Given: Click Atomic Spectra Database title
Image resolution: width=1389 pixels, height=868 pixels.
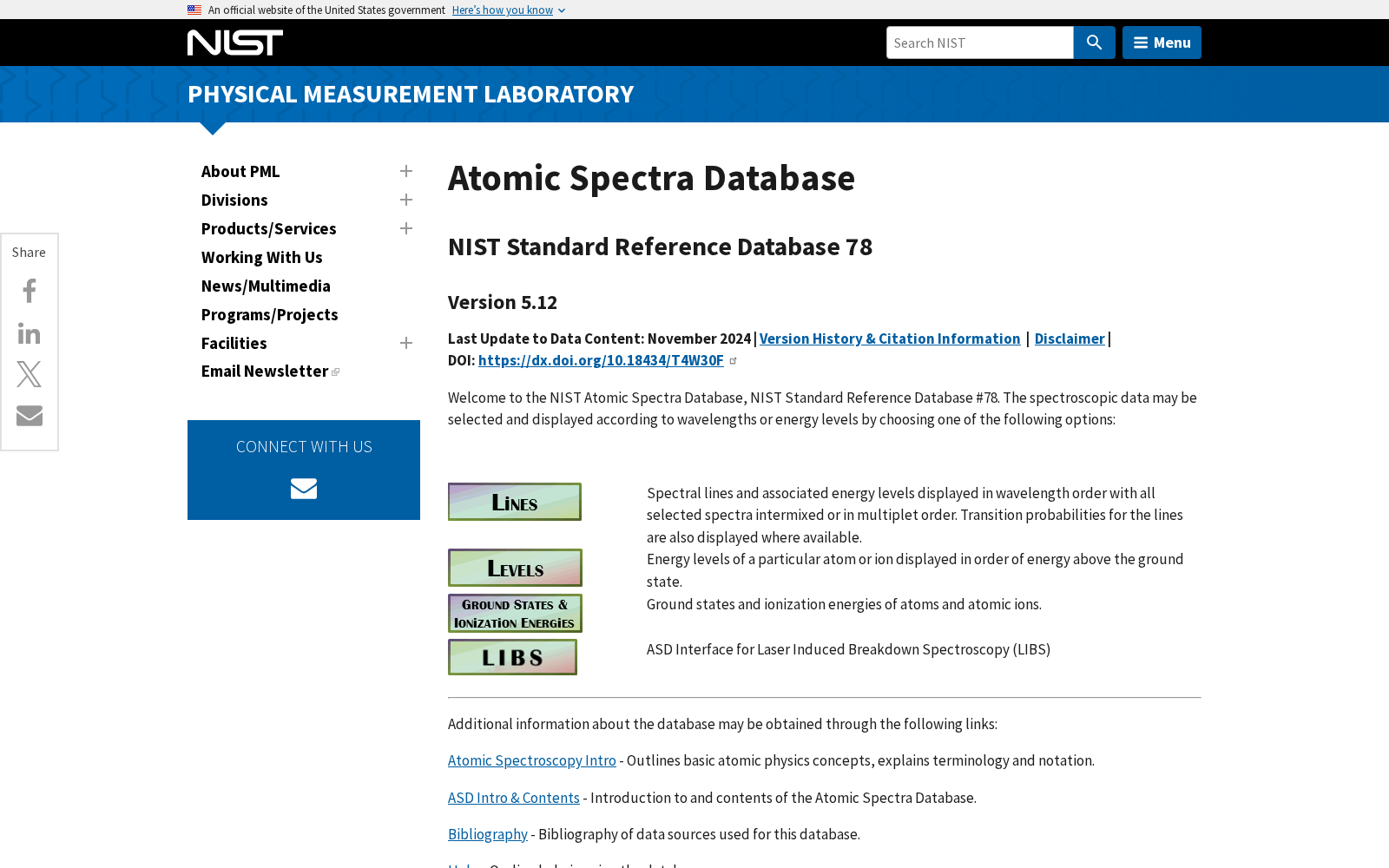Looking at the screenshot, I should pyautogui.click(x=651, y=178).
